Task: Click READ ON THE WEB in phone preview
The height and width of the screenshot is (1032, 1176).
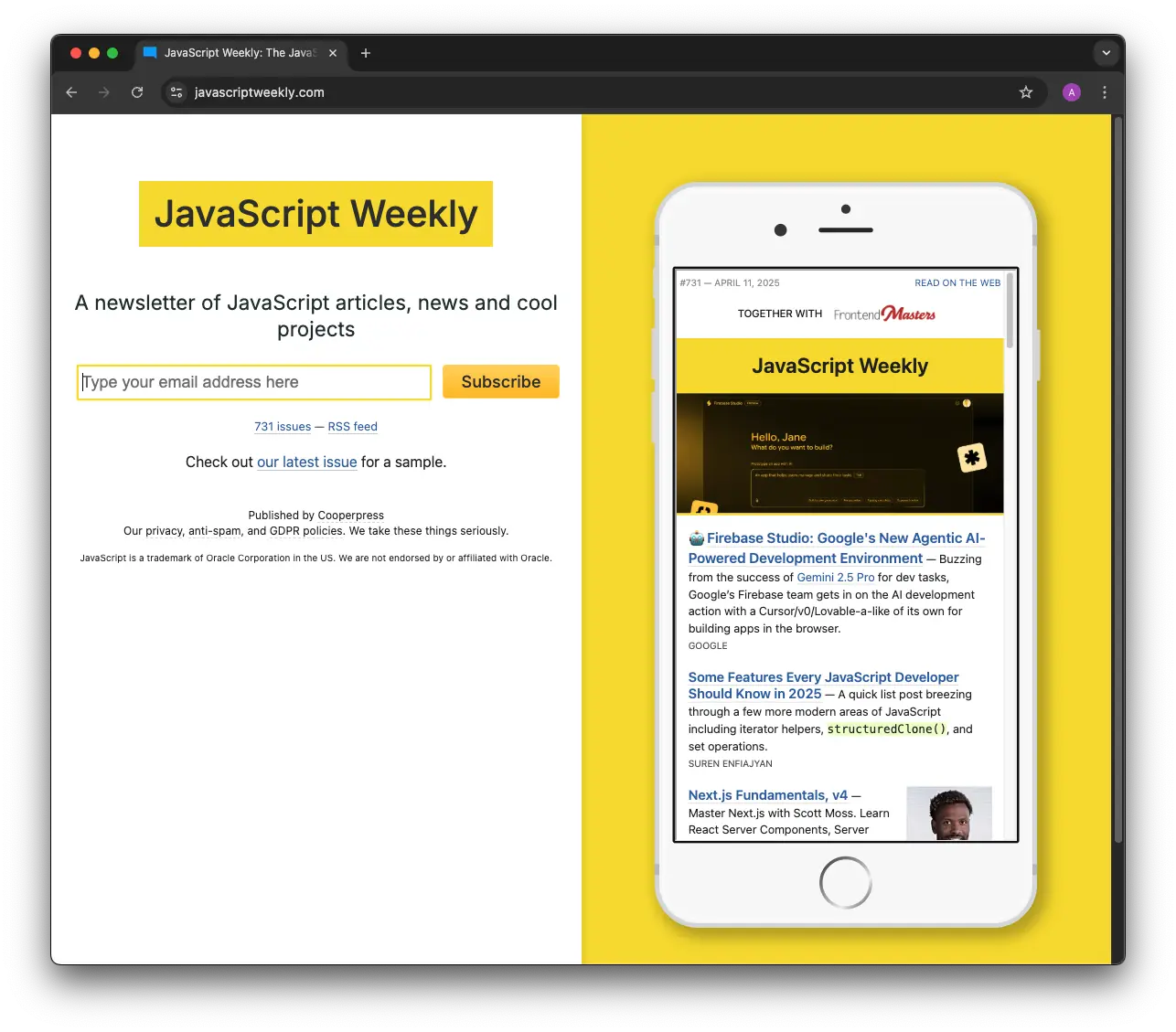Action: 957,283
